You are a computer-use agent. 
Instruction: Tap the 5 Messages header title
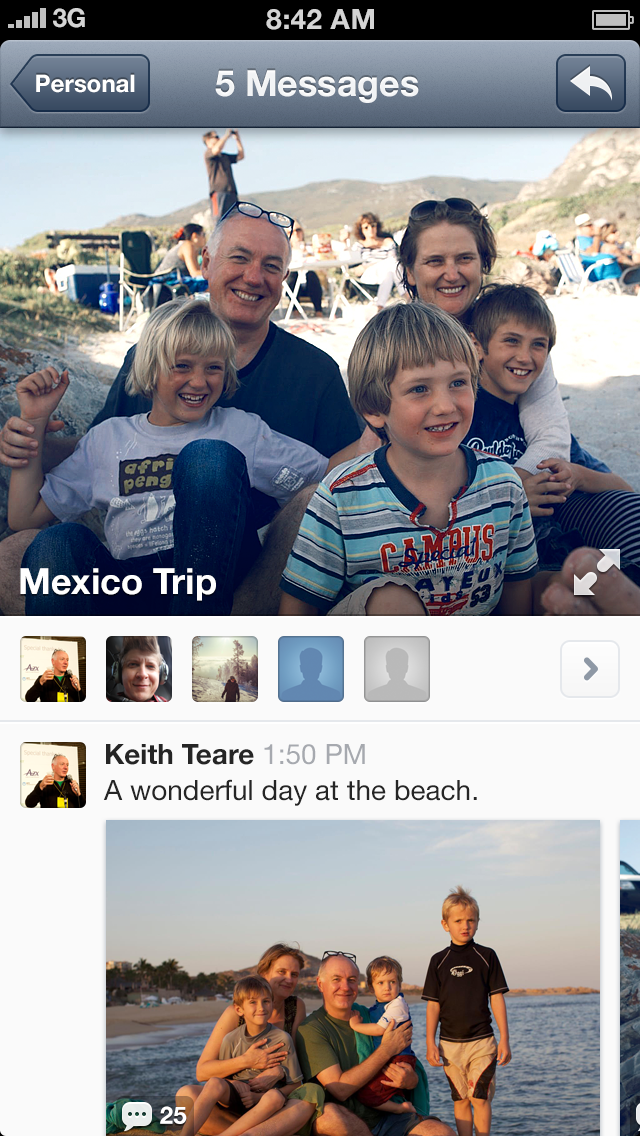point(317,84)
